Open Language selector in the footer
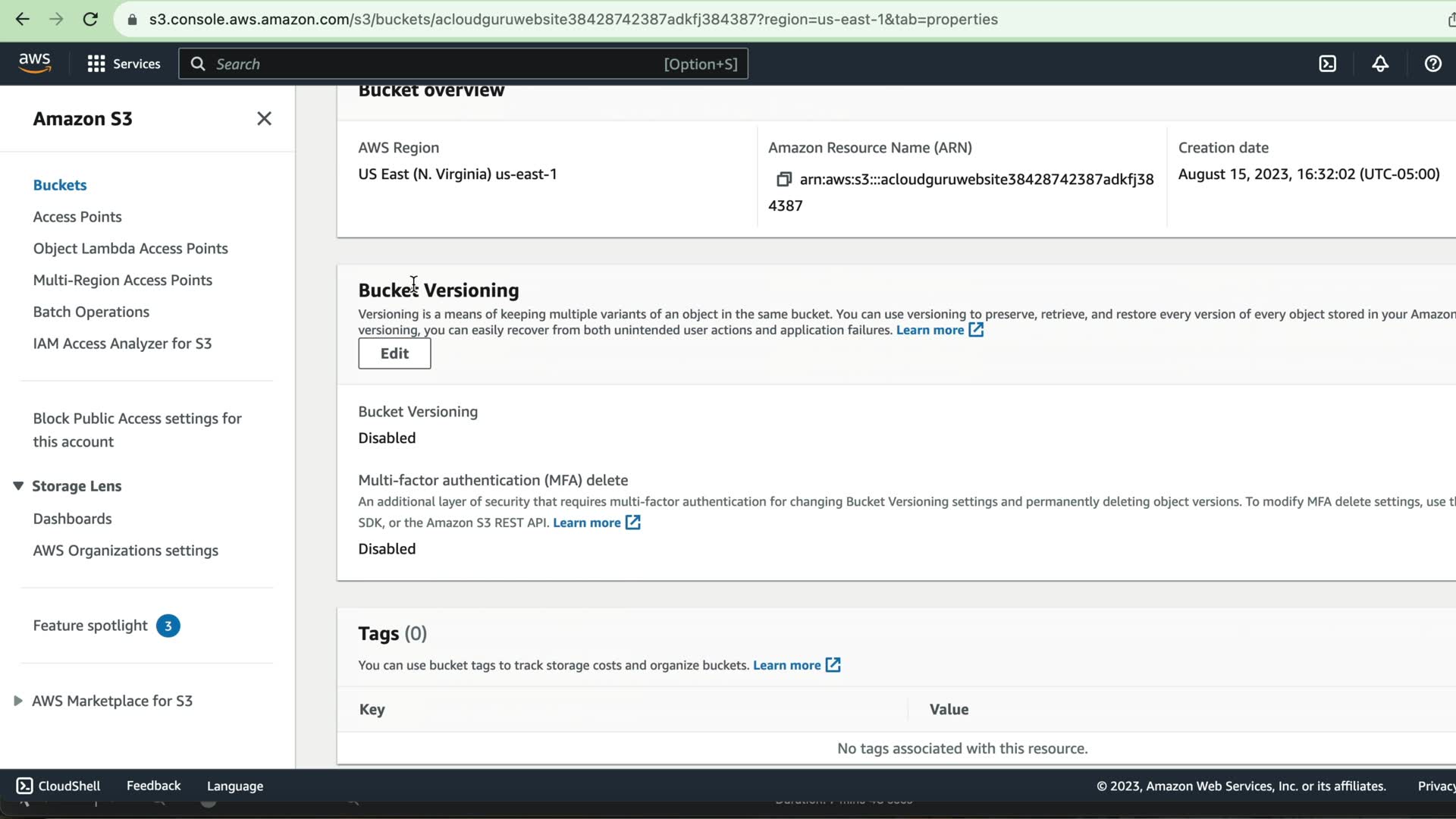 point(235,786)
